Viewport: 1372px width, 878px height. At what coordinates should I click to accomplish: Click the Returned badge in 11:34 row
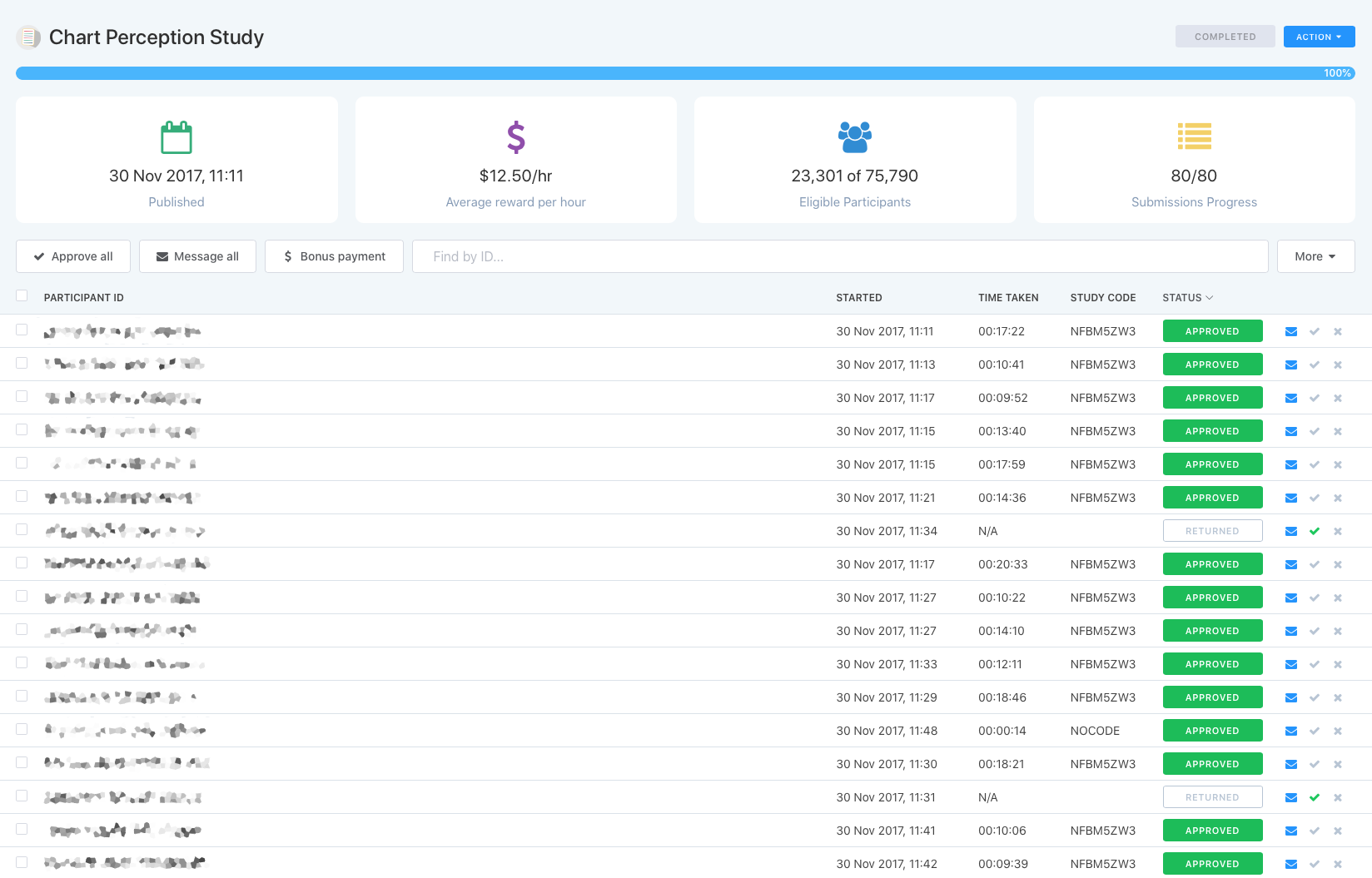1212,531
